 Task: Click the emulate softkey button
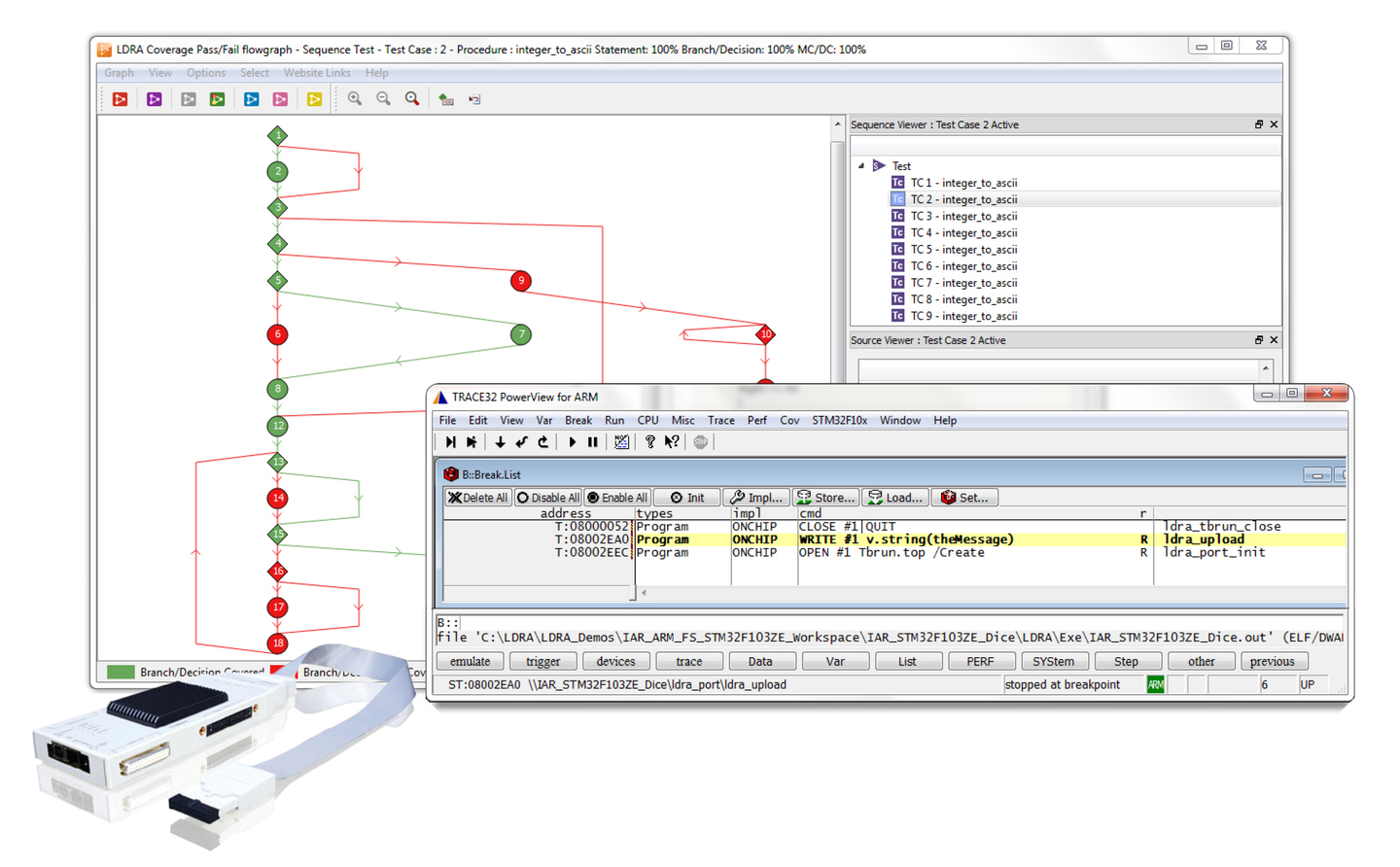471,662
